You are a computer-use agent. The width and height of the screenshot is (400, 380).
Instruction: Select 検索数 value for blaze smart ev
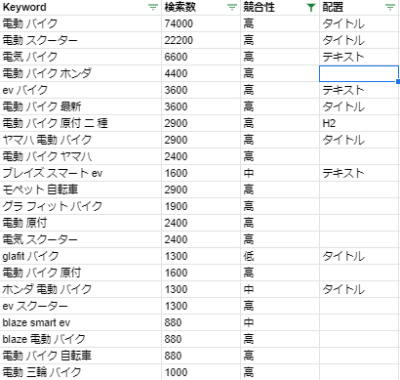coord(201,322)
